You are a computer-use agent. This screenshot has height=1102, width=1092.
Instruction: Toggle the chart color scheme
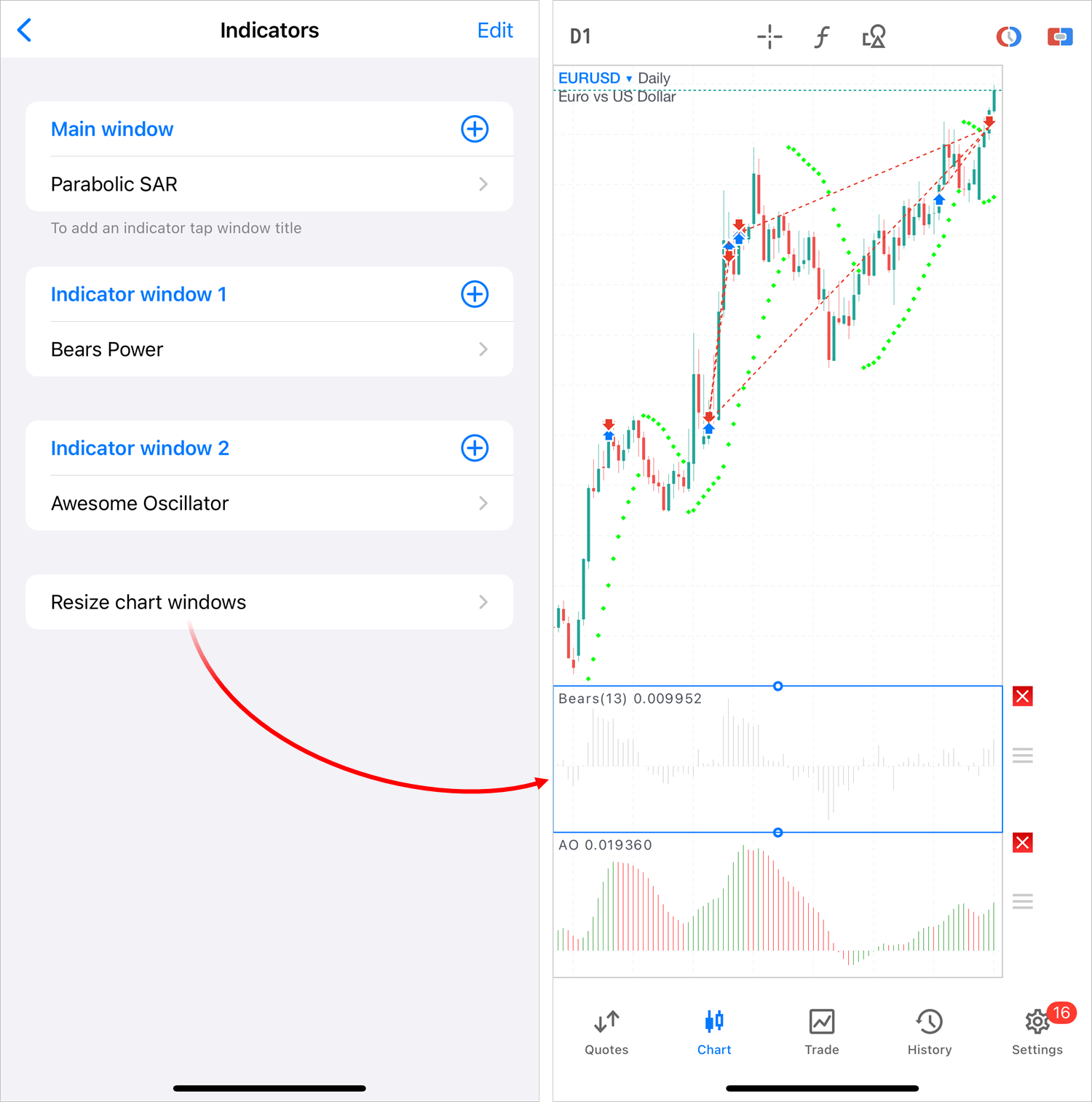click(1009, 36)
